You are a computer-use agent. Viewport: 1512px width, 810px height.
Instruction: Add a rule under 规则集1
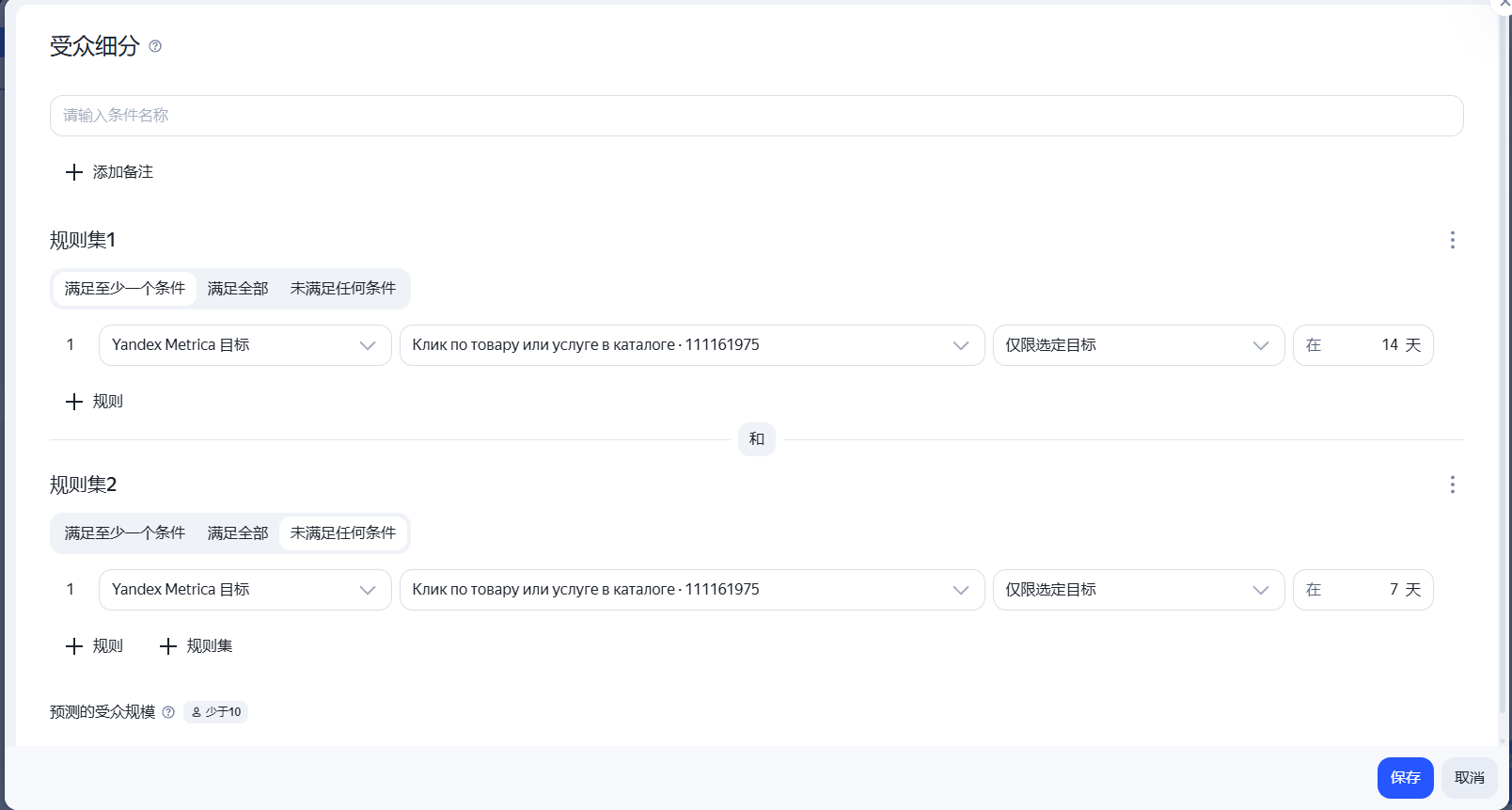click(x=94, y=402)
